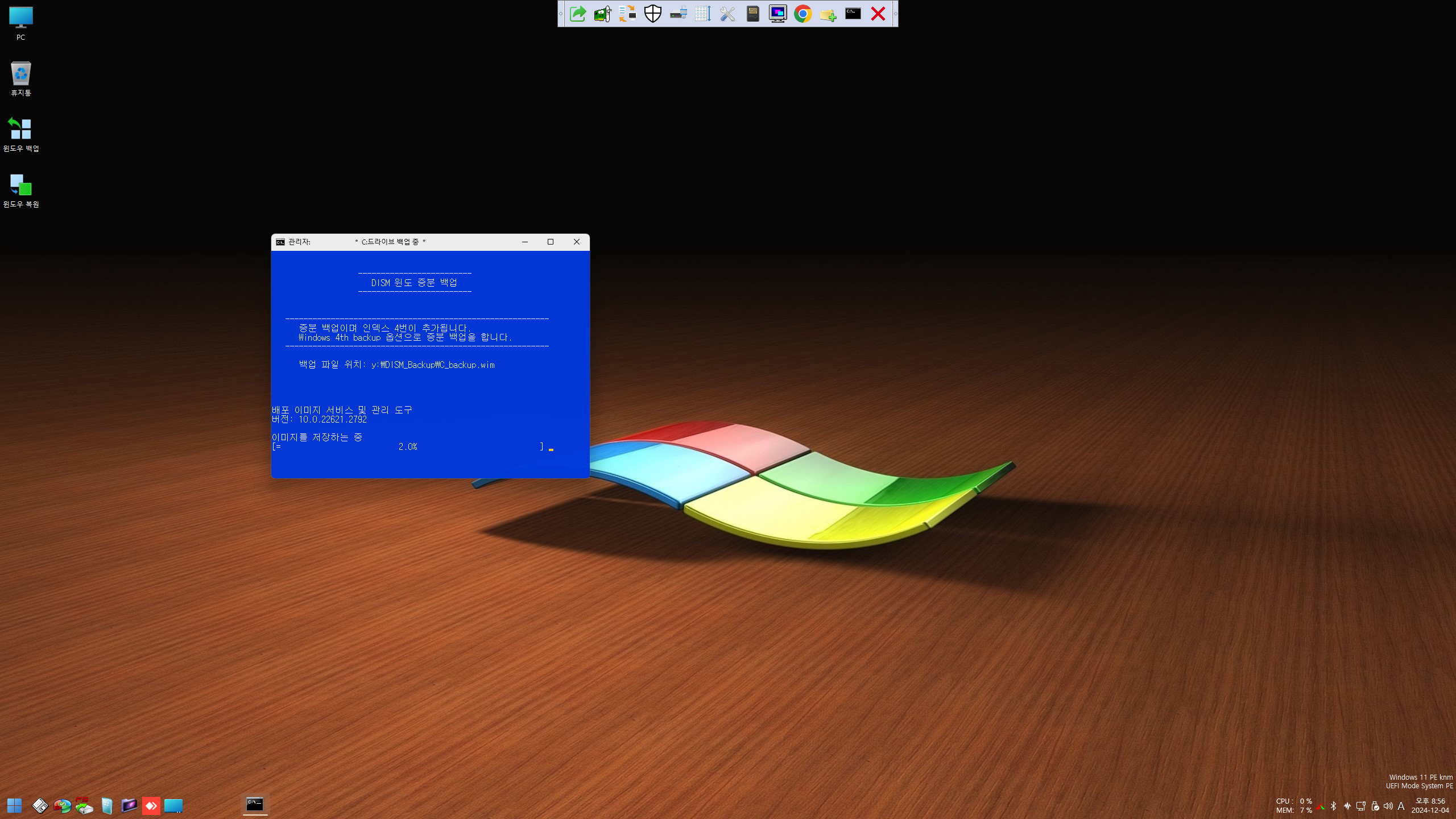
Task: Launch the file-to-PC transfer icon with orange arrows
Action: pyautogui.click(x=627, y=14)
